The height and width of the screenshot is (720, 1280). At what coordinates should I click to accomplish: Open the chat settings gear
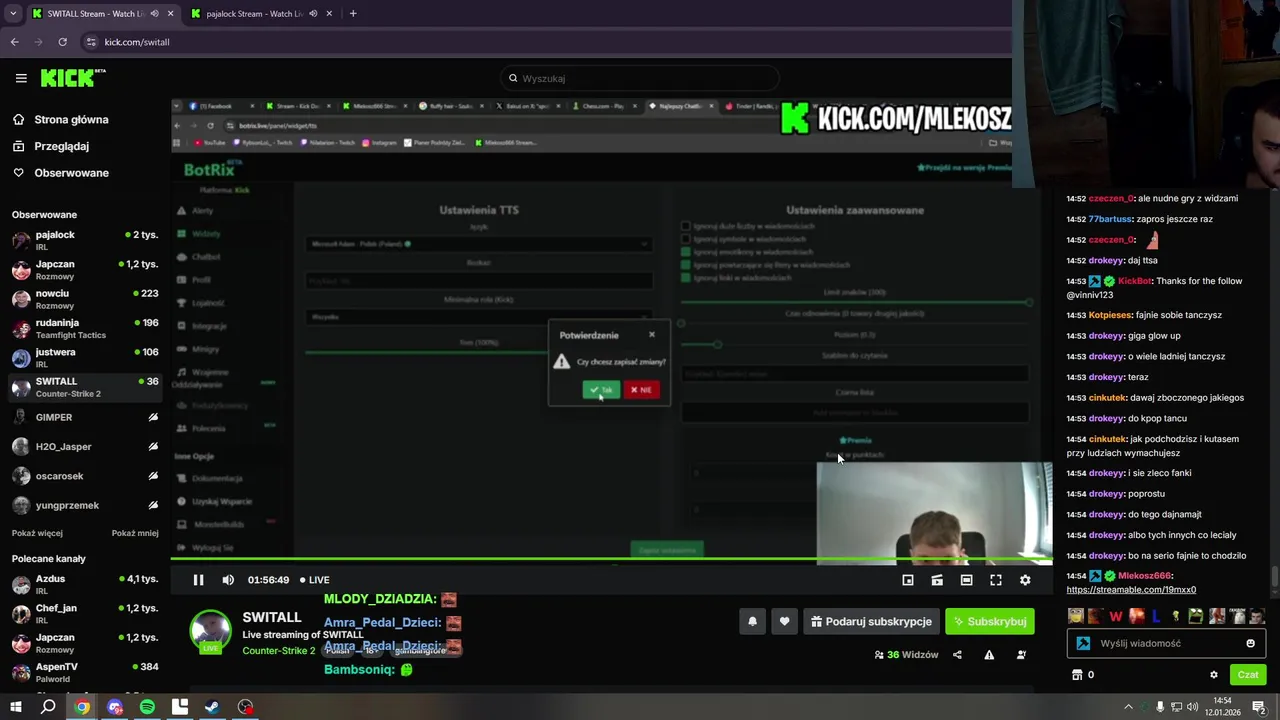pos(1214,675)
